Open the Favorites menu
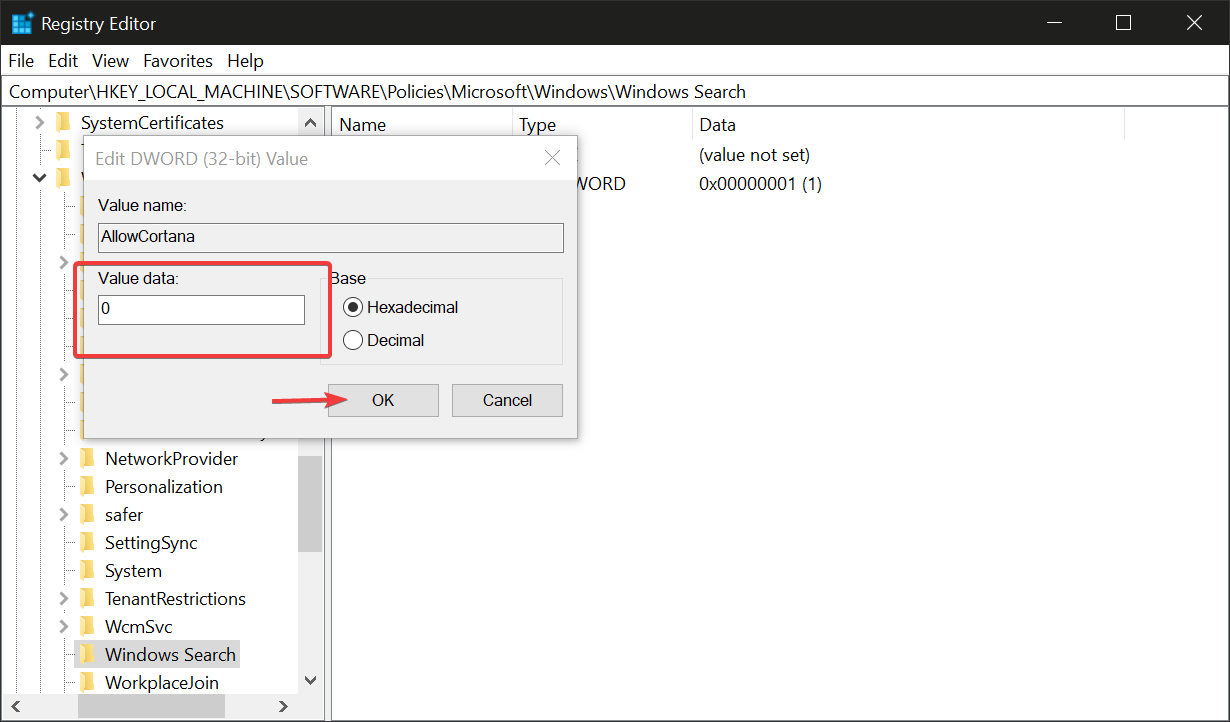 click(178, 61)
